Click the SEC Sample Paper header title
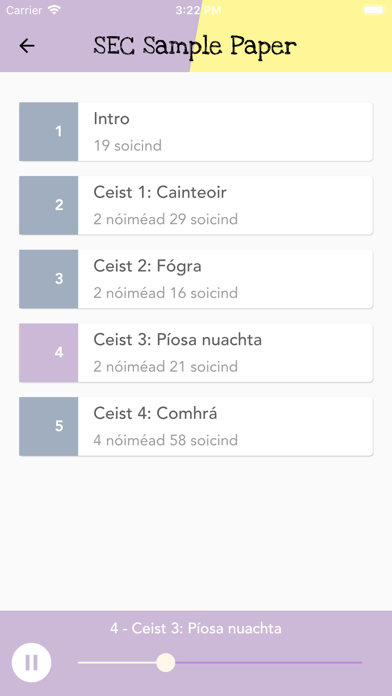The height and width of the screenshot is (696, 392). 195,46
